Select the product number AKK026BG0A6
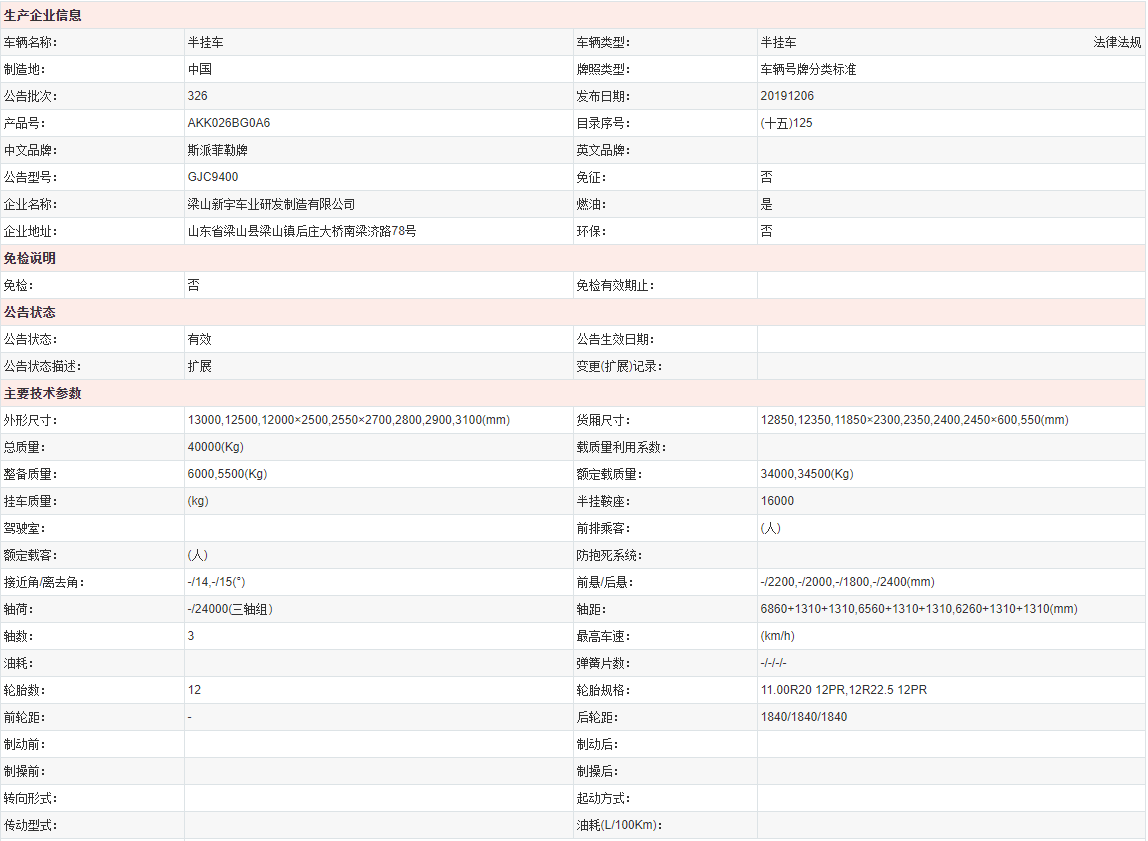The height and width of the screenshot is (841, 1148). [229, 123]
